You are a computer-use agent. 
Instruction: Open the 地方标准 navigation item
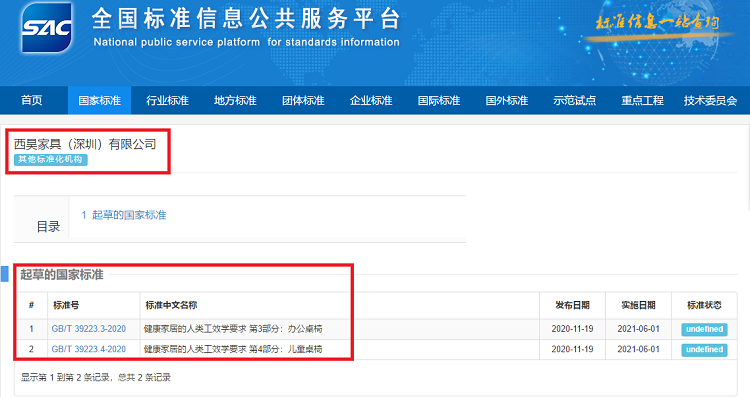235,100
